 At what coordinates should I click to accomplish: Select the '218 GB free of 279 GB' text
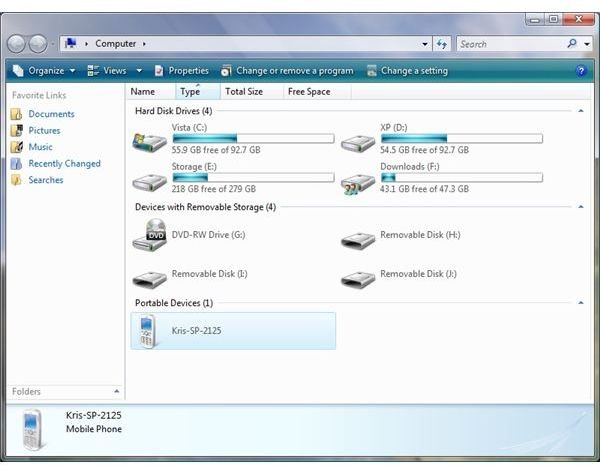click(x=214, y=189)
